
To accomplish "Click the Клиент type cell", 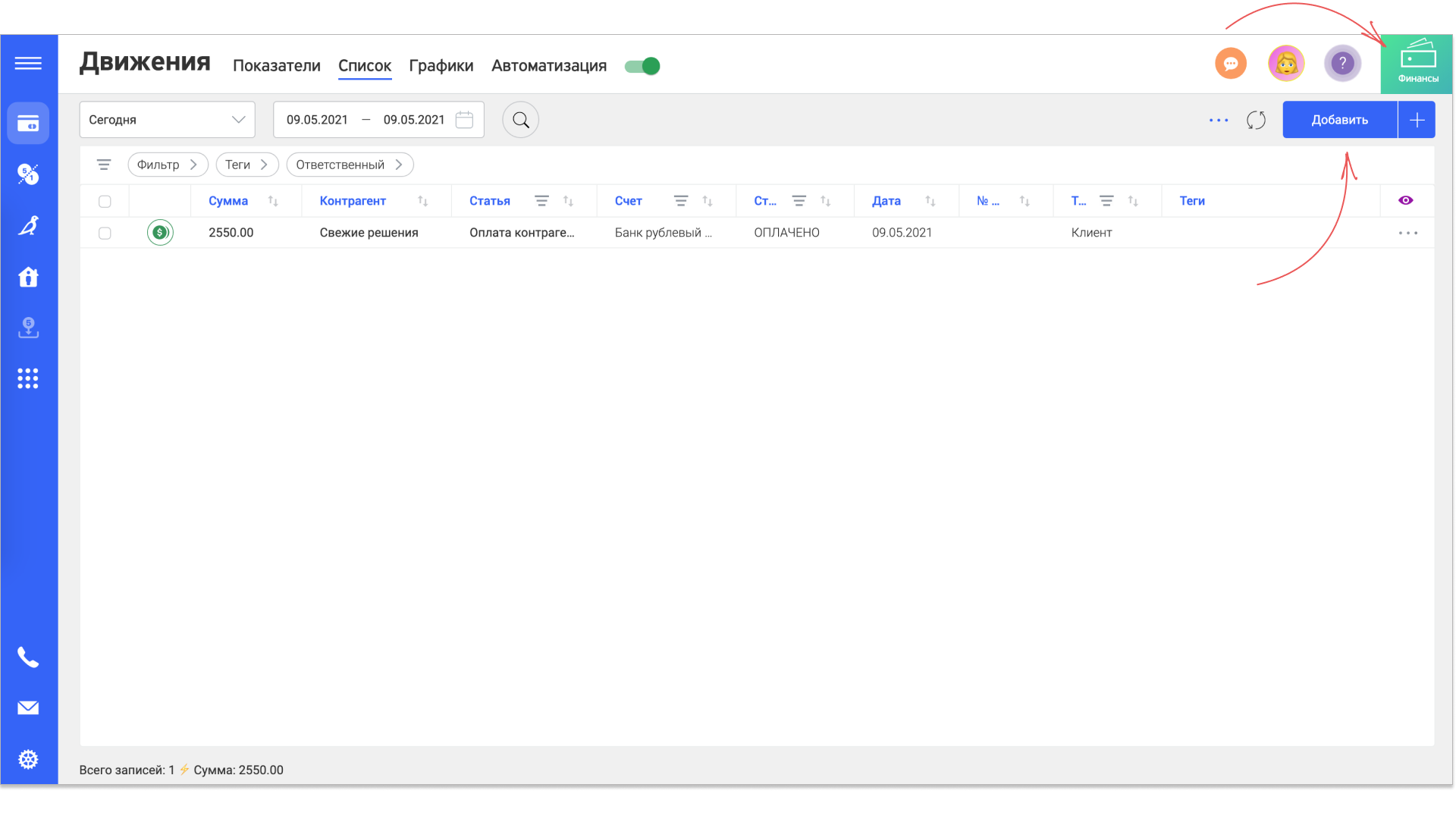I will [1092, 233].
